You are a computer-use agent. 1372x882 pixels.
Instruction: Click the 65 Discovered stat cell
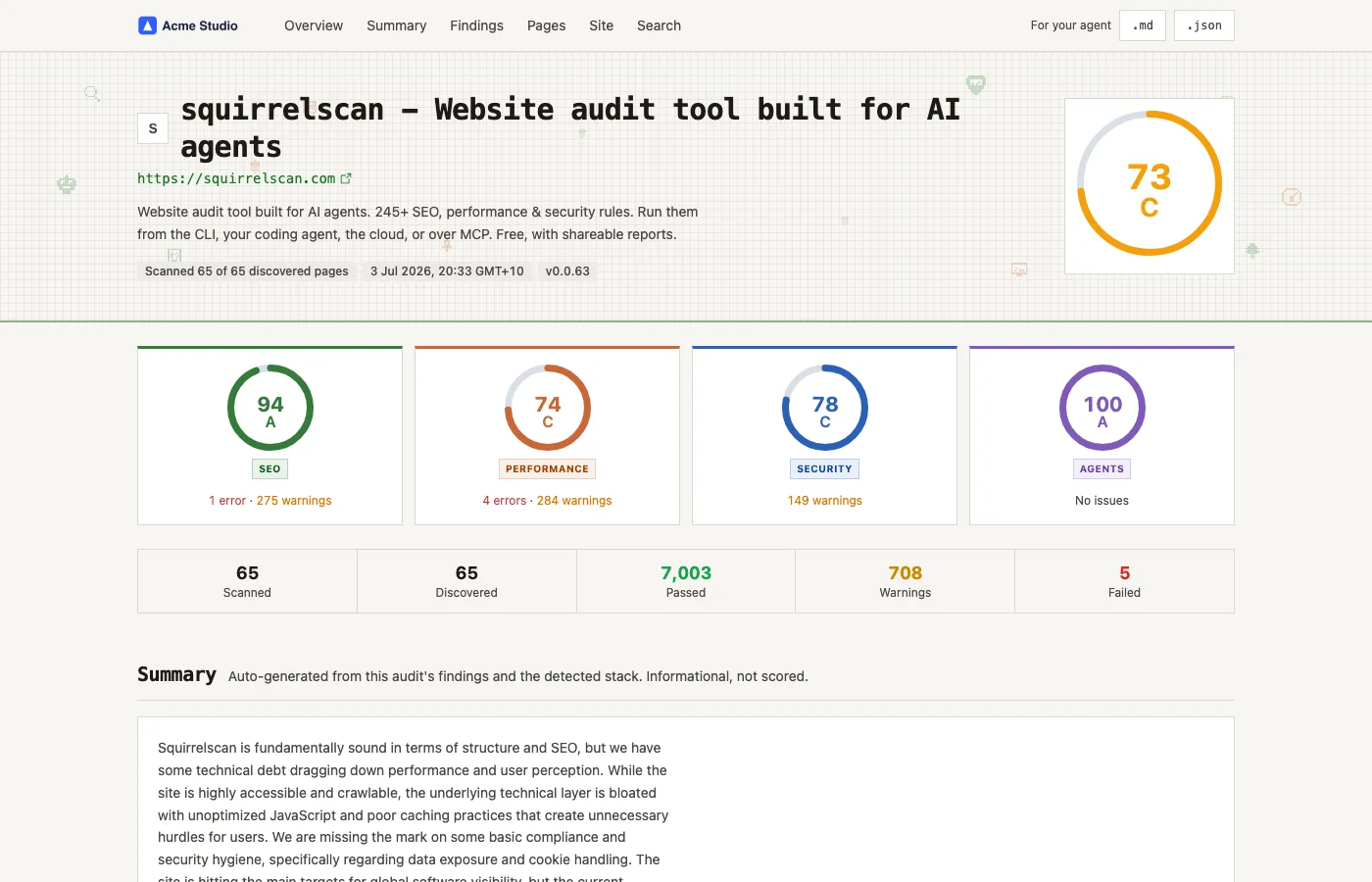pos(466,581)
